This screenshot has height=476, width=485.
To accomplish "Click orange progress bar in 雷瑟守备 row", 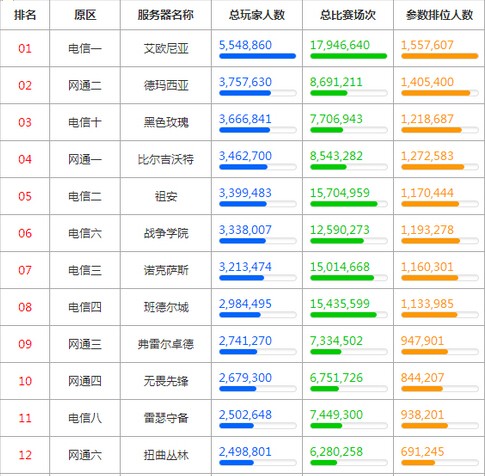I will (x=440, y=426).
